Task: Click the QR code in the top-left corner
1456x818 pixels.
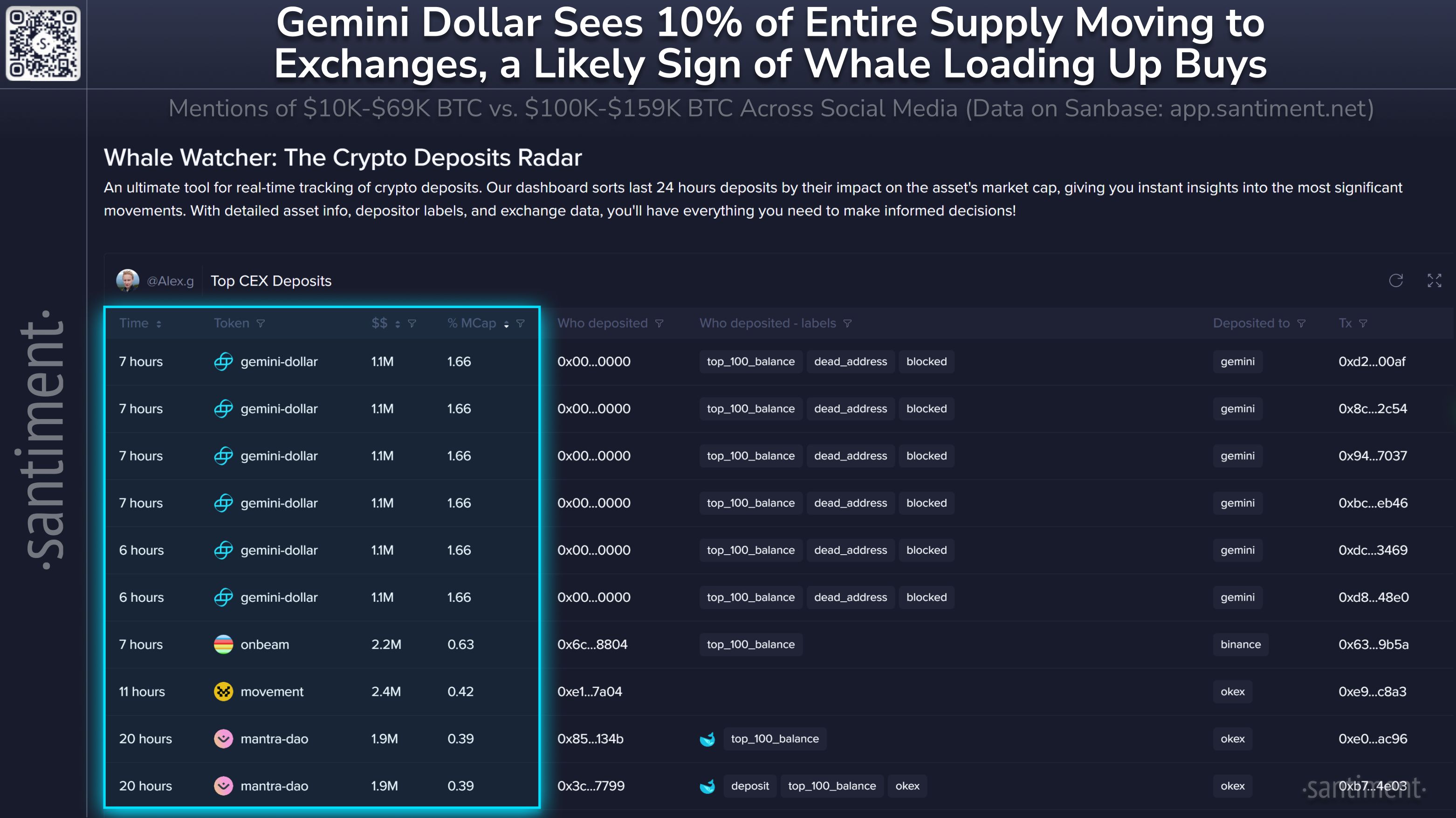Action: coord(43,43)
